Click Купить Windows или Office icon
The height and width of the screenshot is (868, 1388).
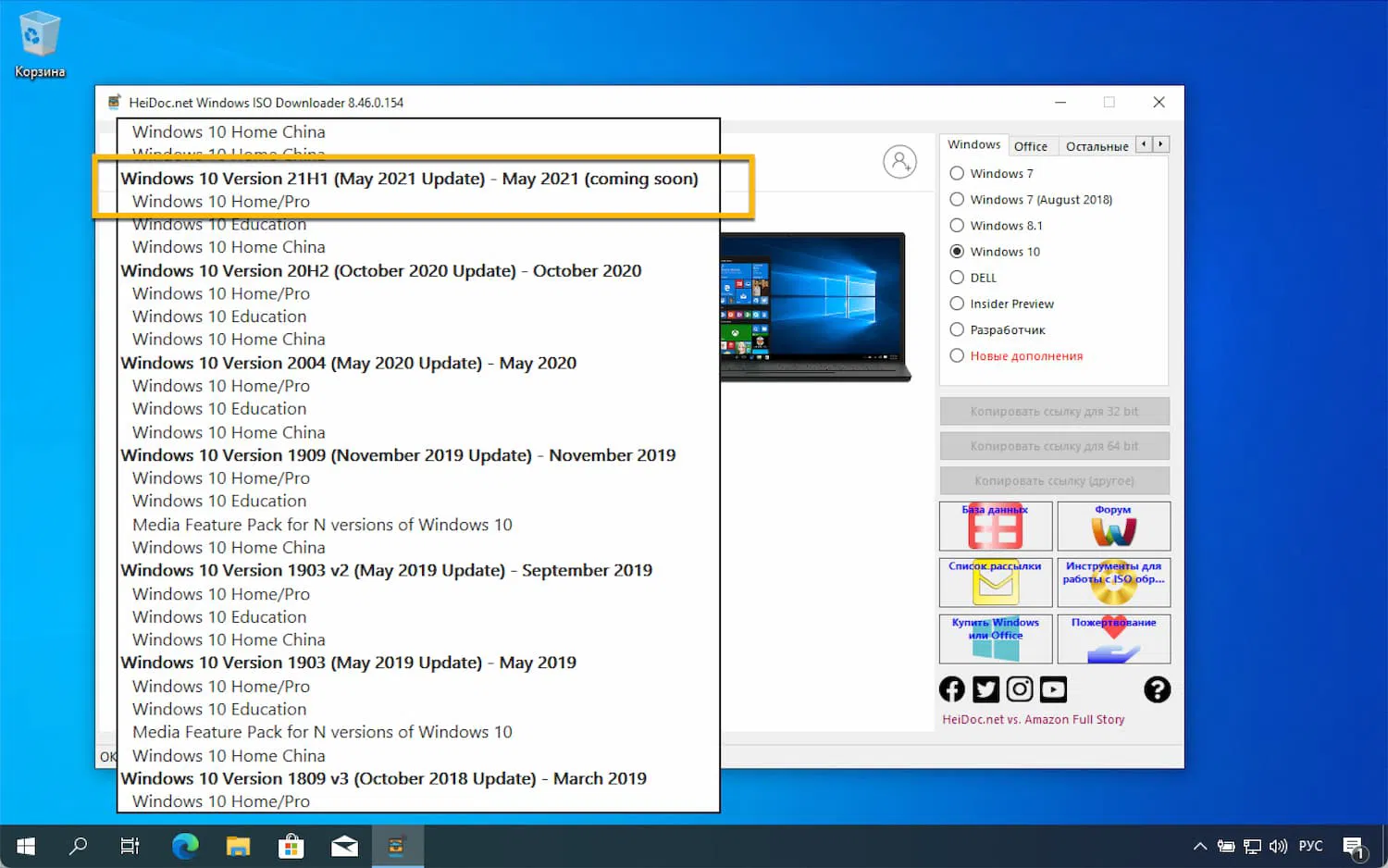pyautogui.click(x=996, y=639)
